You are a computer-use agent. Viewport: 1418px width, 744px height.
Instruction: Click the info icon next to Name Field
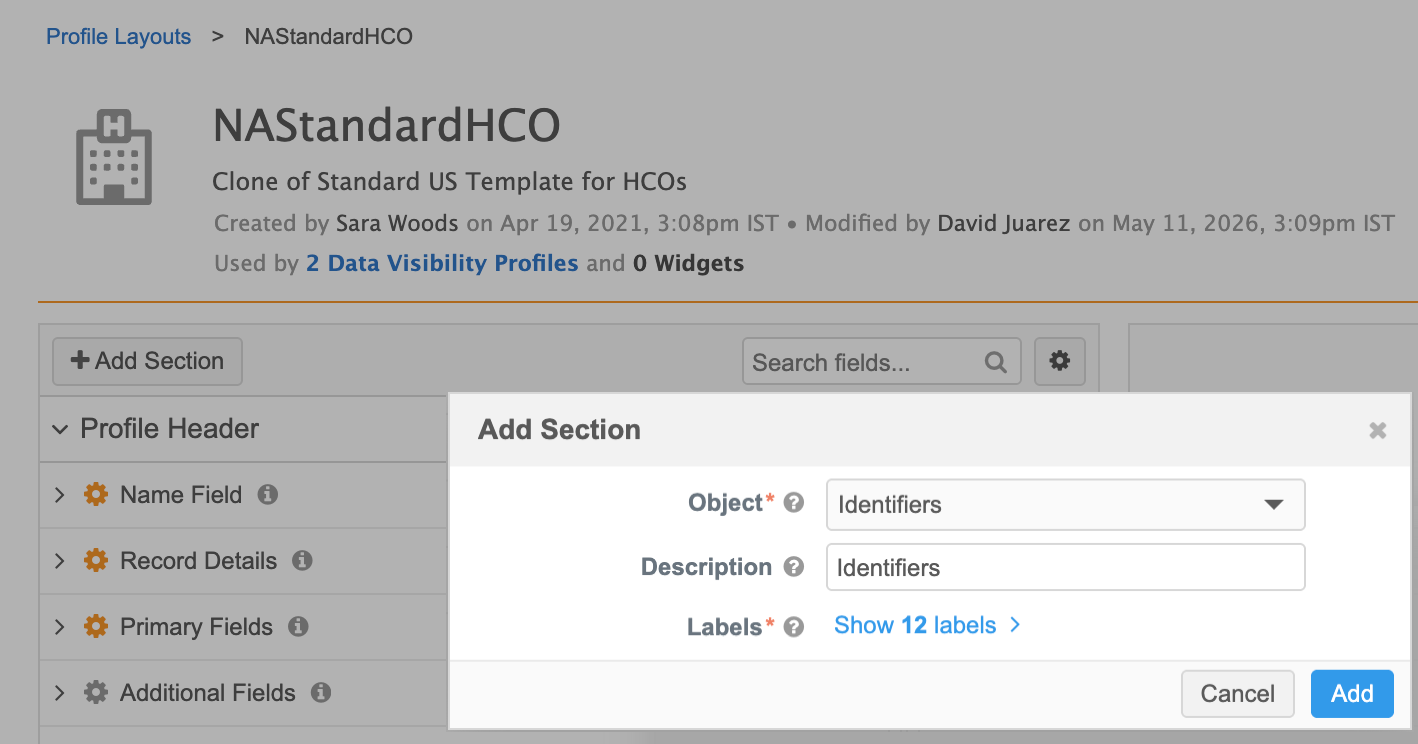point(267,495)
